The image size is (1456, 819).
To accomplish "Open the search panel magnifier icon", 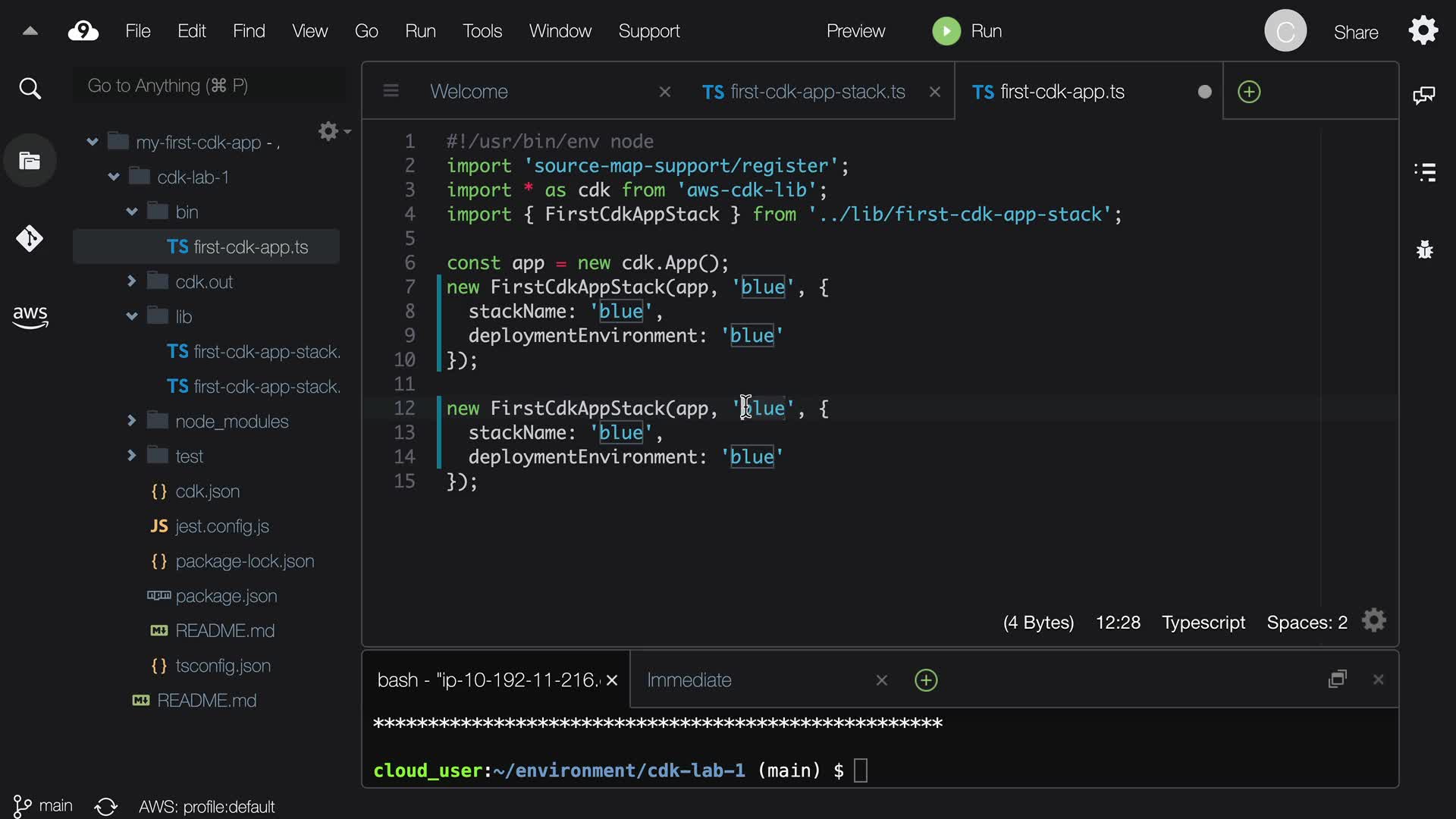I will (30, 89).
